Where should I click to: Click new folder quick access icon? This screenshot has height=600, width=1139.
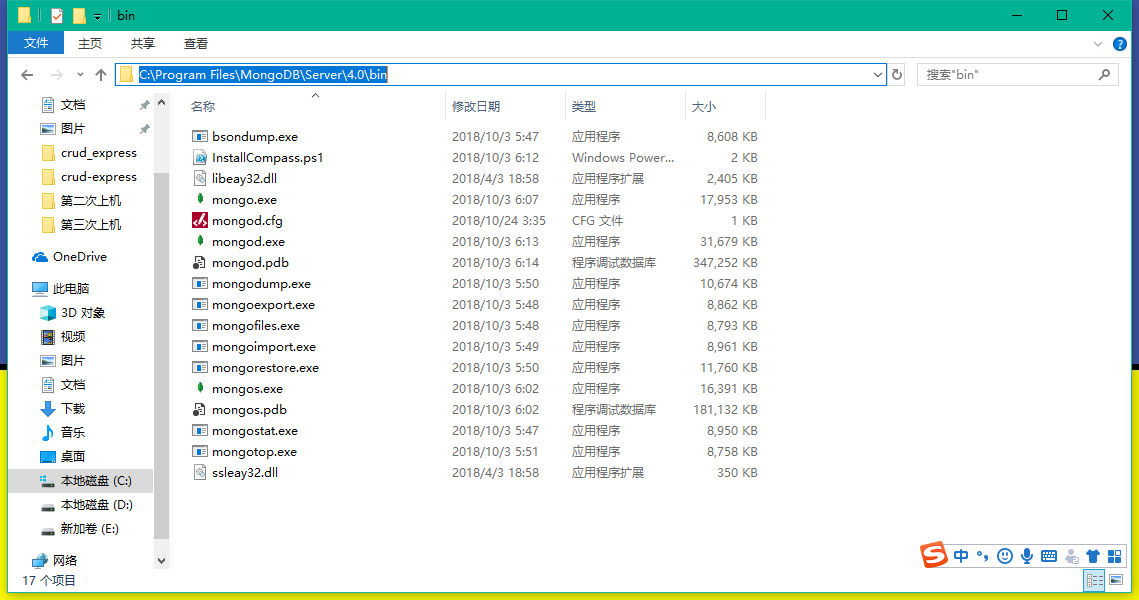[78, 15]
